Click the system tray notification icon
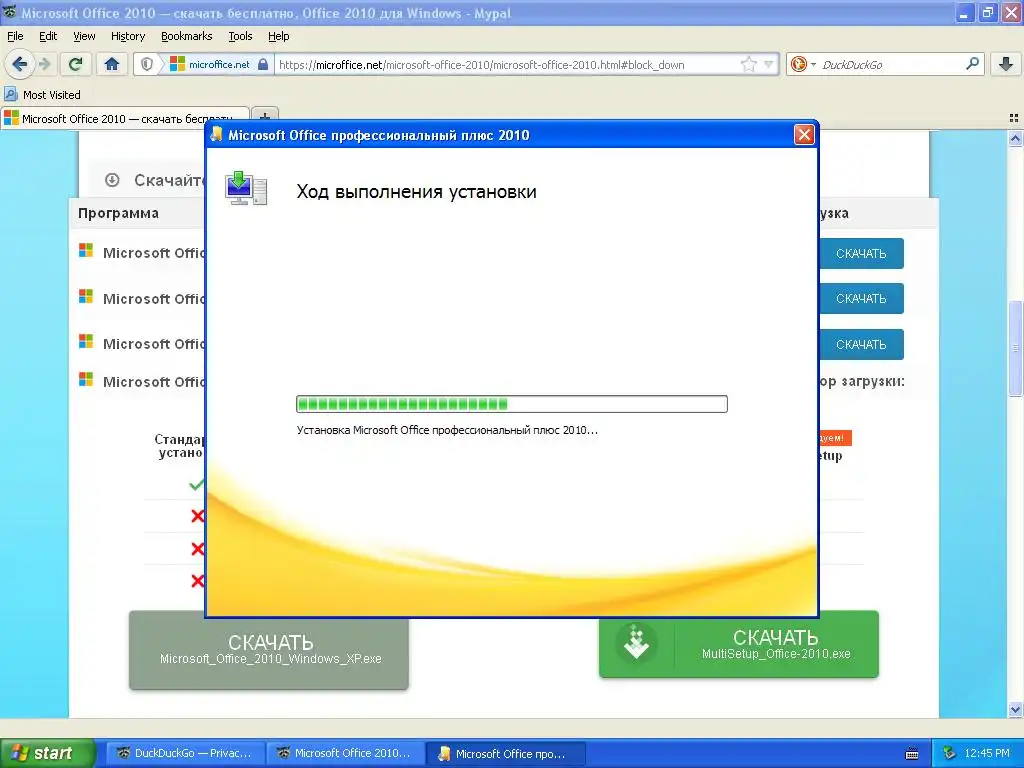 949,753
